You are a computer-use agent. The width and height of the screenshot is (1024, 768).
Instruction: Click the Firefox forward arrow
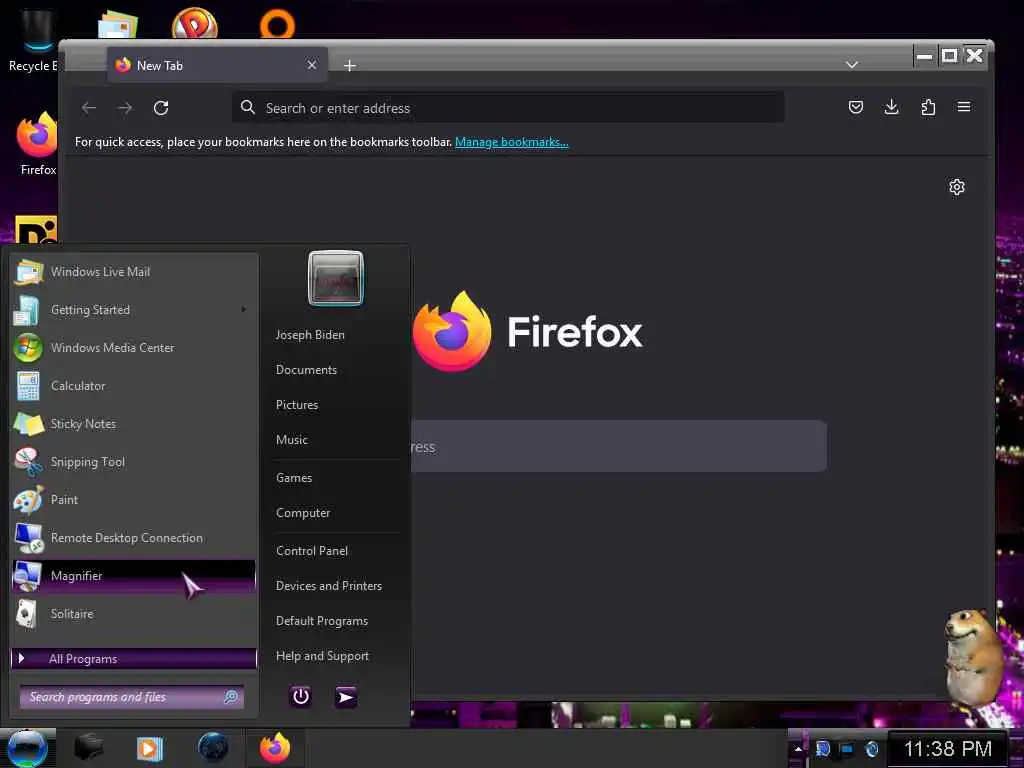(x=125, y=108)
